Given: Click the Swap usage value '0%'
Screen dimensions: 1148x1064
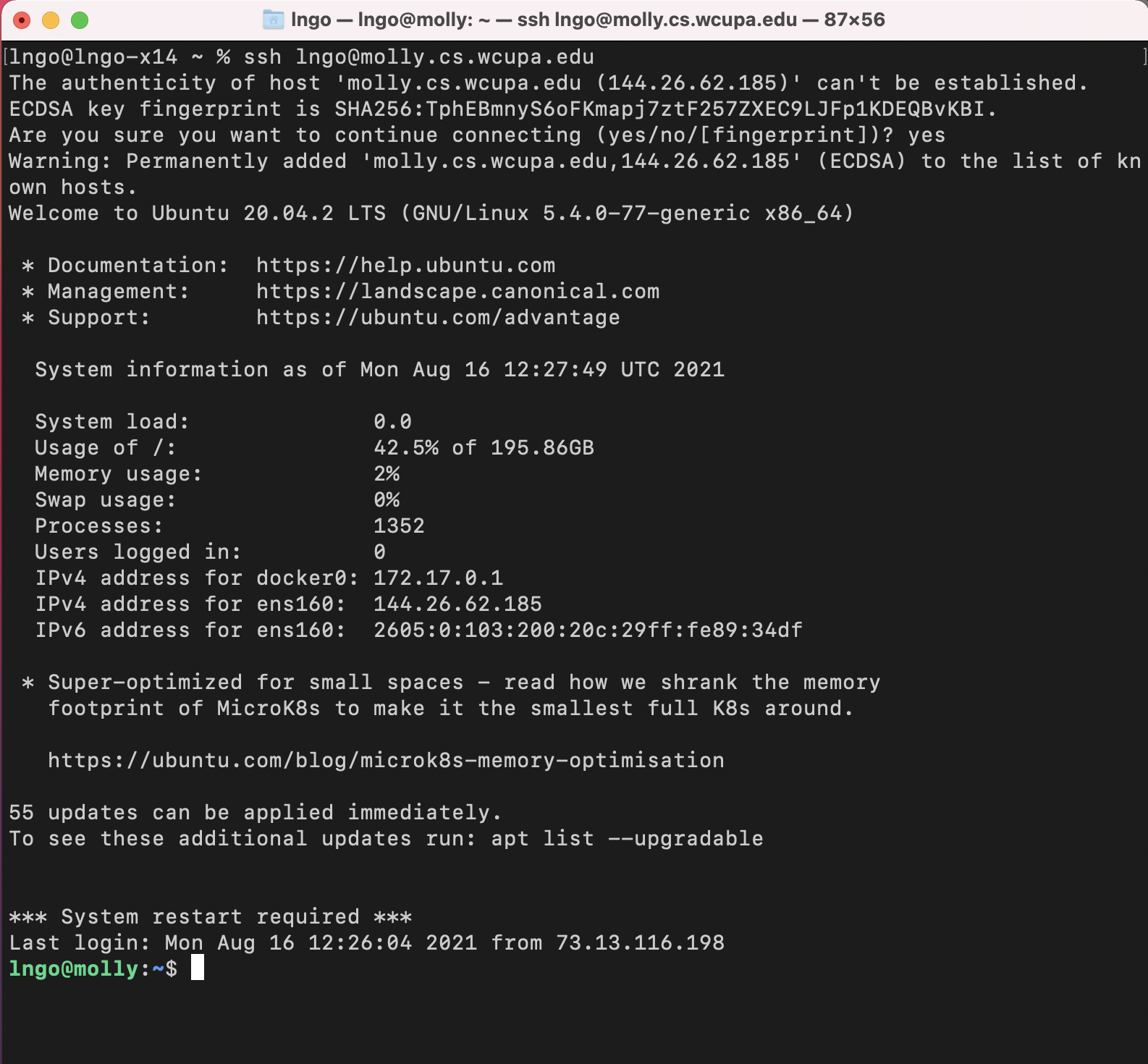Looking at the screenshot, I should coord(387,500).
